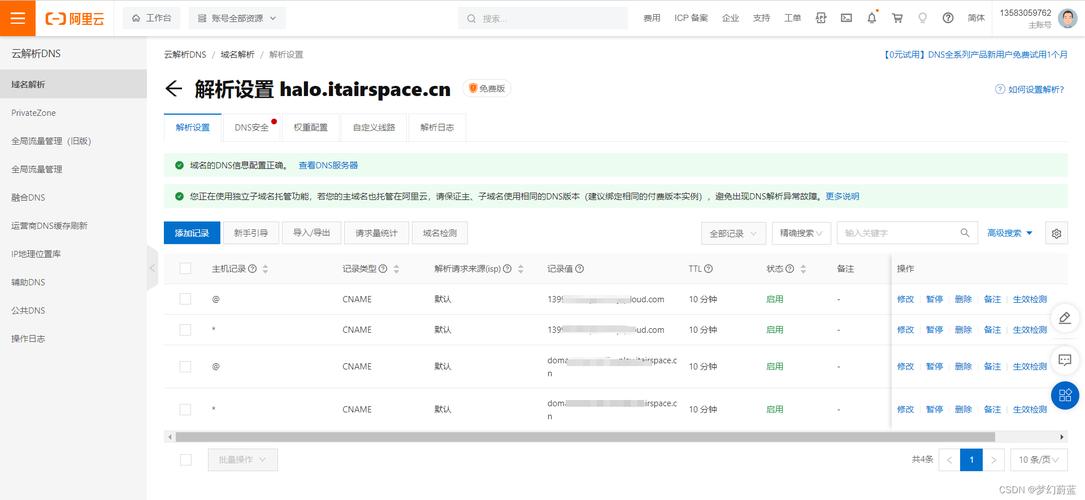Check the first @ record row checkbox
1085x500 pixels.
coord(185,299)
